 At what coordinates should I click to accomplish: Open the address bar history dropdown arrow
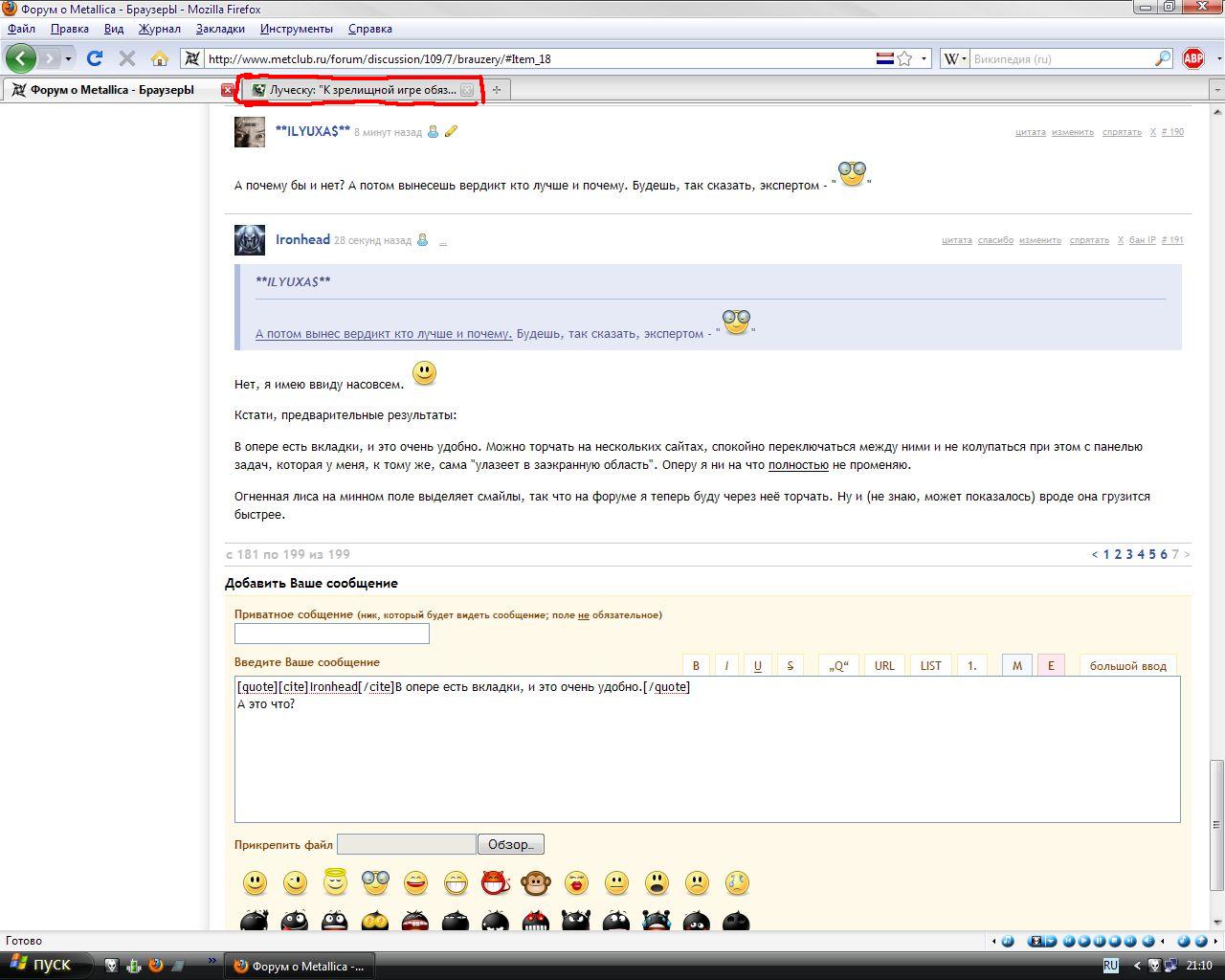[x=924, y=58]
